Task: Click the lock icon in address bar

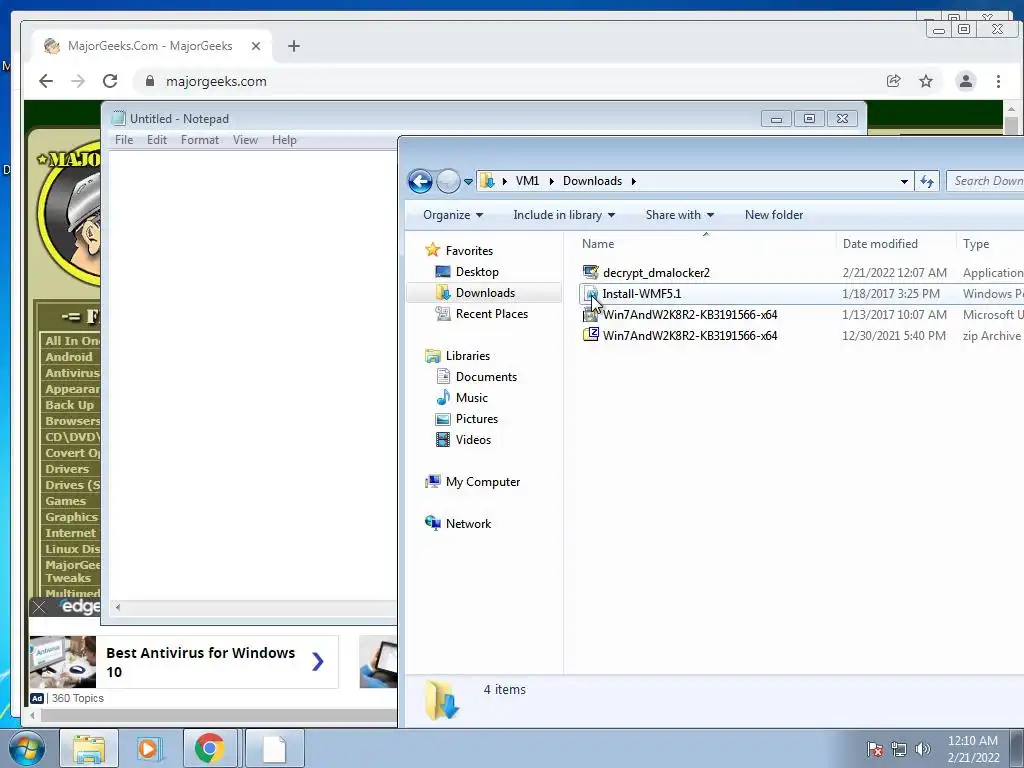Action: (x=150, y=81)
